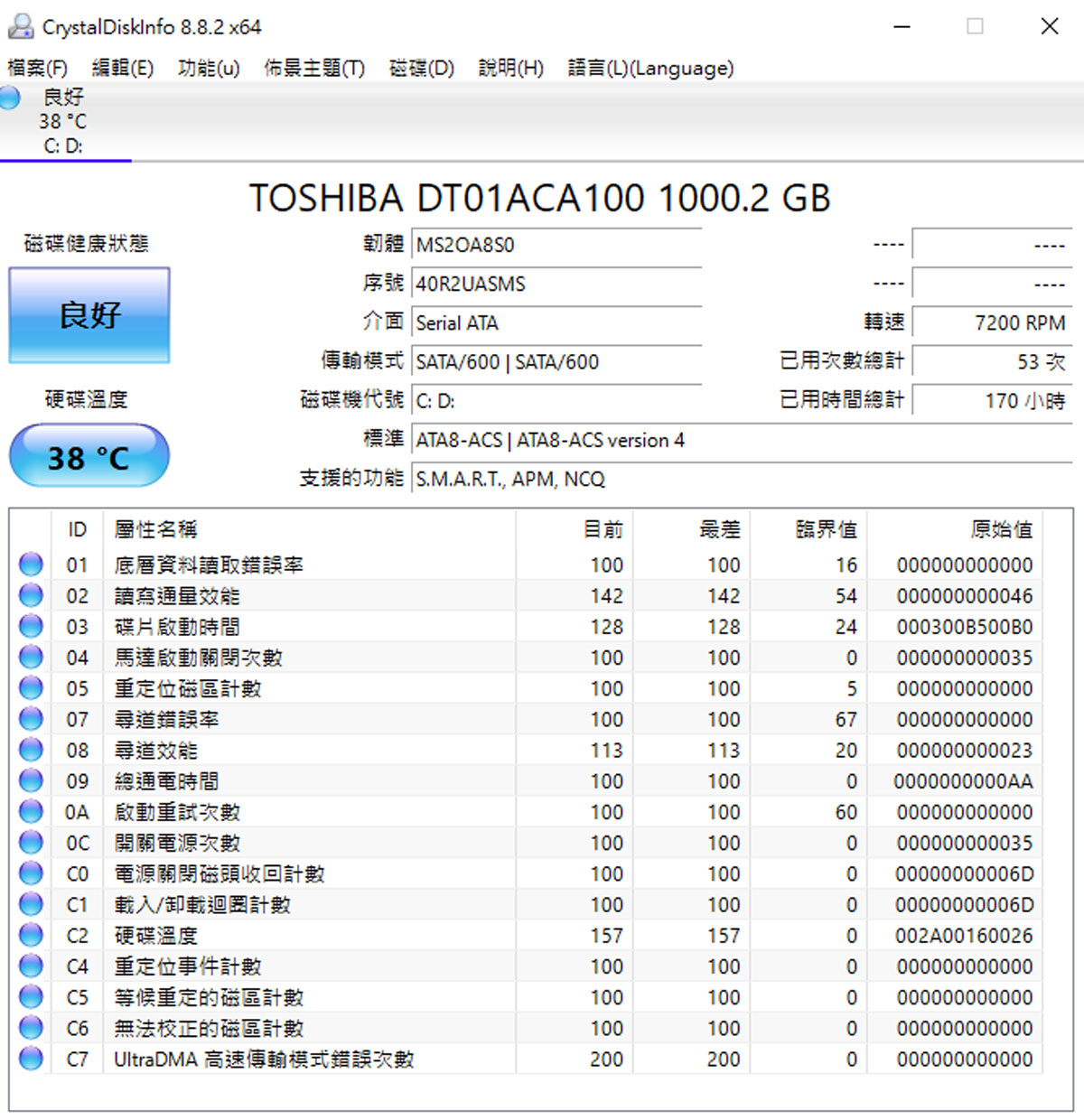Click the power on count value 53 次
Screen dimensions: 1084x1120
(992, 361)
